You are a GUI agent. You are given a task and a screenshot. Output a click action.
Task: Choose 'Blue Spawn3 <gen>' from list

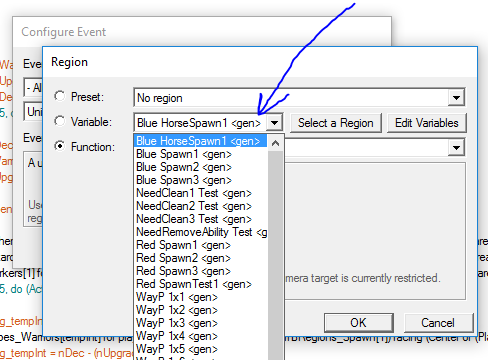coord(200,180)
